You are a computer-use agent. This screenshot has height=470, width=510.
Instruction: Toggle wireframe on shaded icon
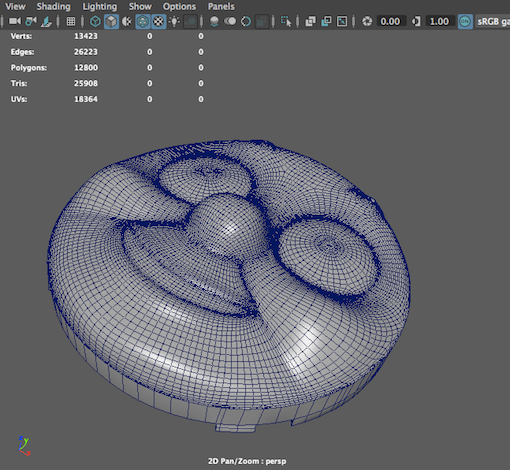click(x=143, y=22)
